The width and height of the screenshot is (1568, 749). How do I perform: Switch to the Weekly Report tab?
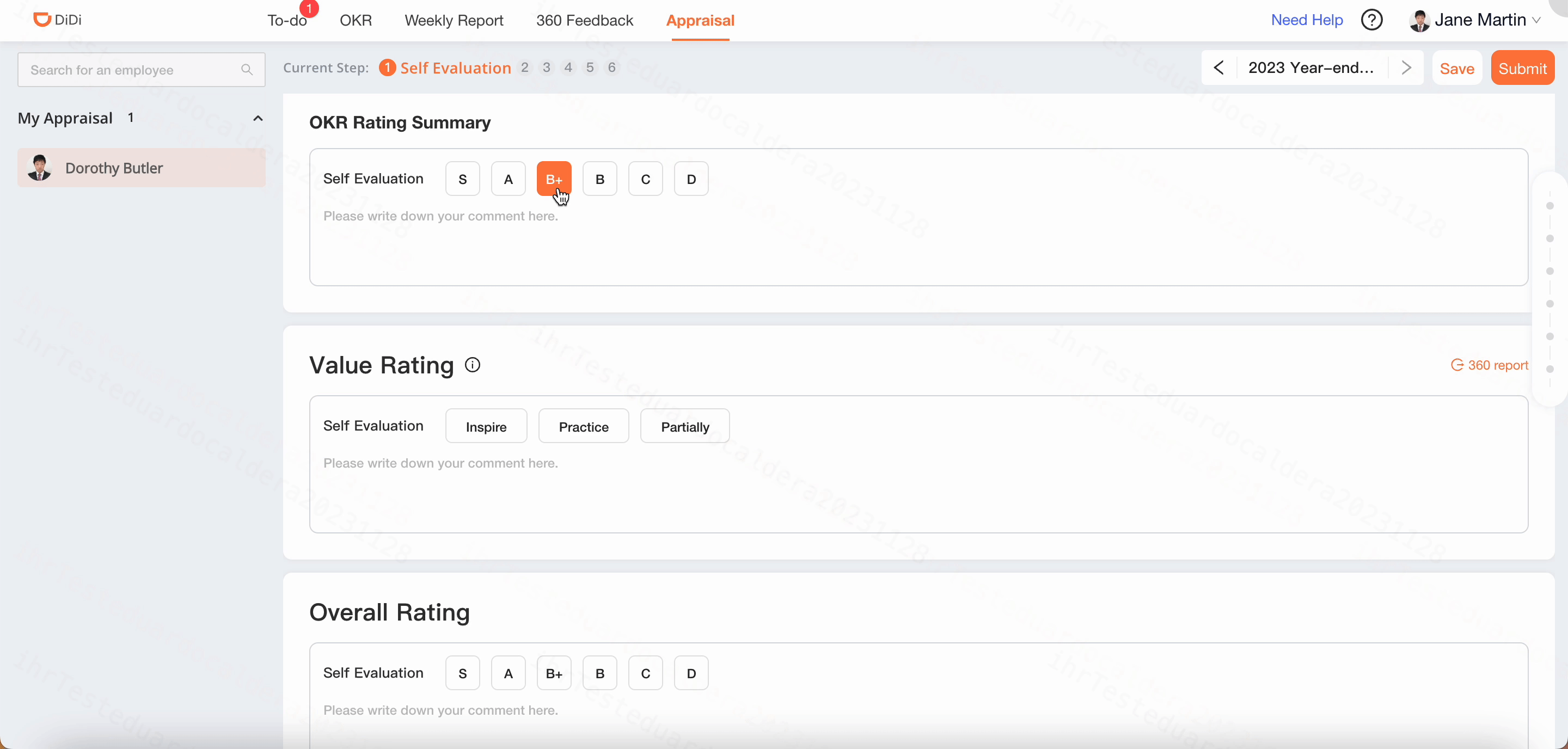[454, 20]
